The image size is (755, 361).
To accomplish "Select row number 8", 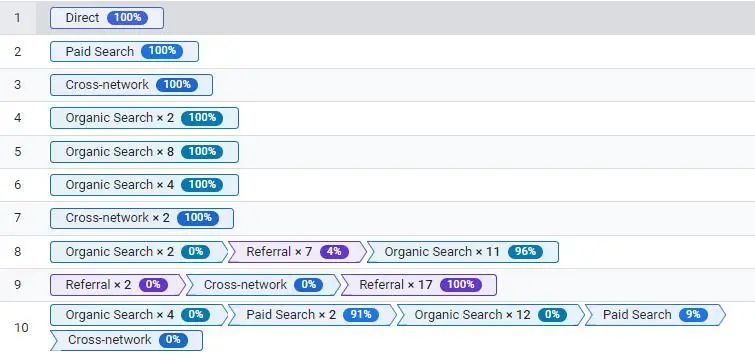I will (18, 252).
